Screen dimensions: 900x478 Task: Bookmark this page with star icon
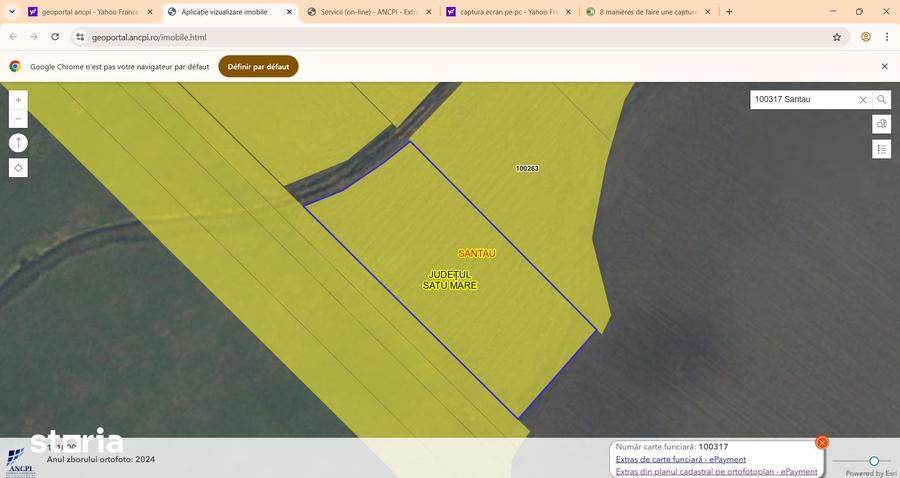coord(837,37)
